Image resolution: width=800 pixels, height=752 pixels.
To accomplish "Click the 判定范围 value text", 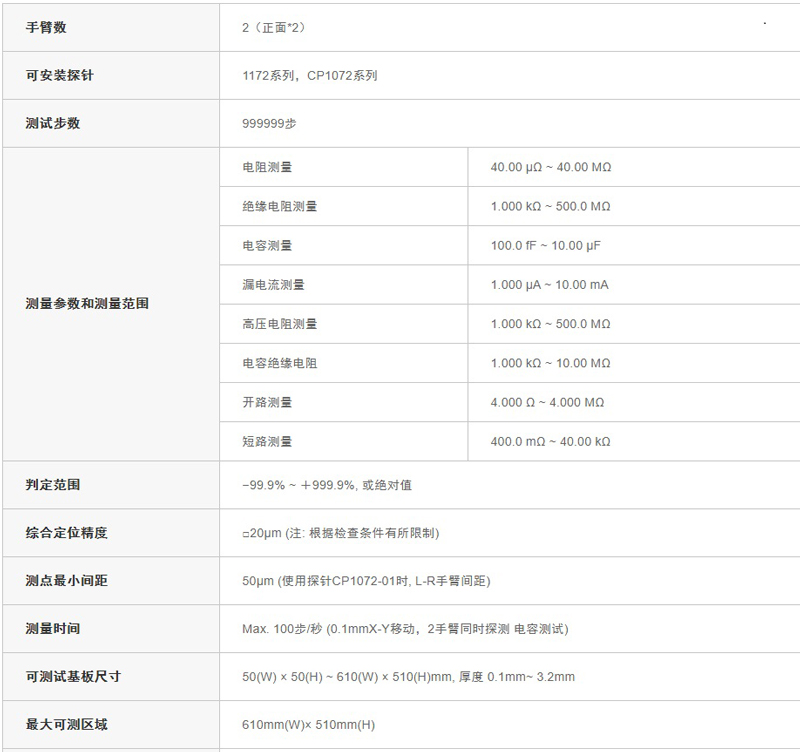I will 327,485.
